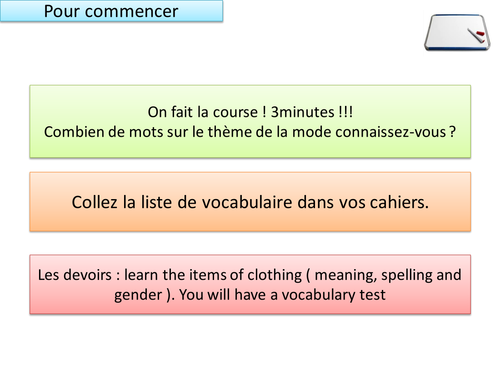Select the orange "Collez la liste" box
Screen dimensions: 500x375
[x=250, y=202]
